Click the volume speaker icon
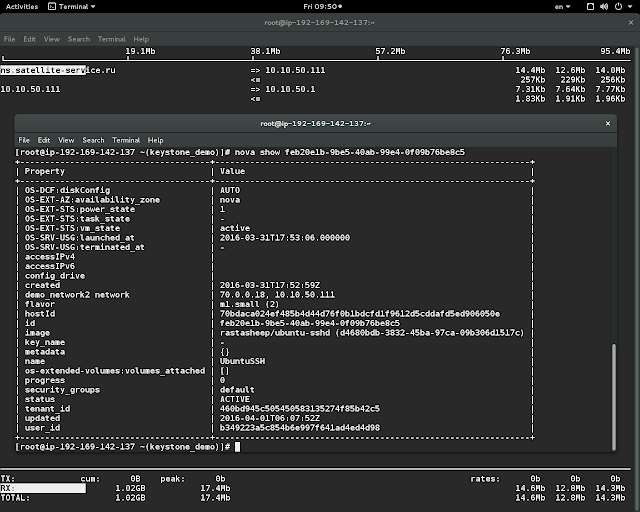This screenshot has height=512, width=640. [604, 7]
